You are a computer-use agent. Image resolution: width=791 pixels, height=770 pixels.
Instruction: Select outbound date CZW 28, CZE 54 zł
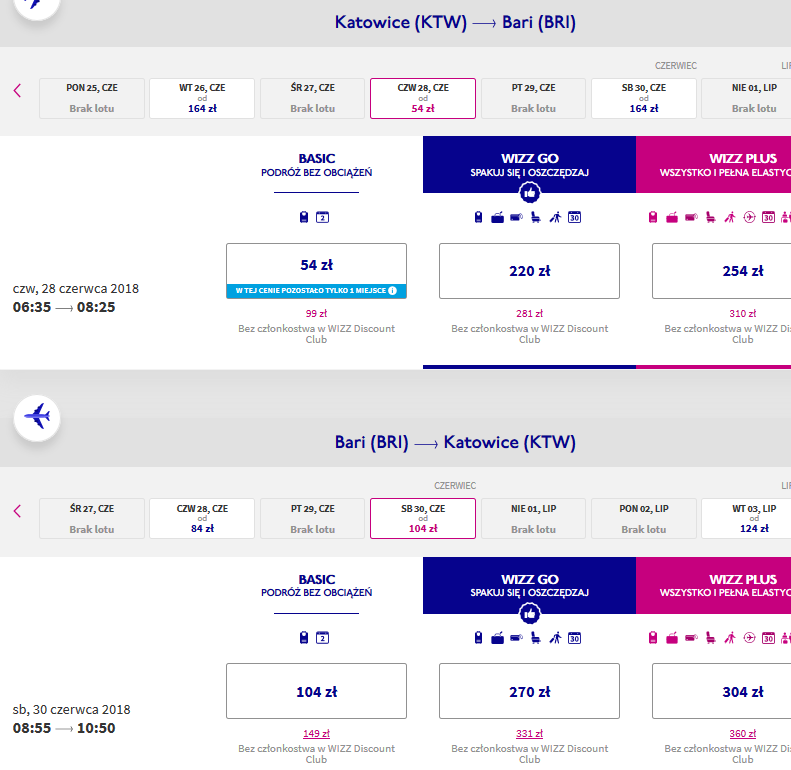423,98
